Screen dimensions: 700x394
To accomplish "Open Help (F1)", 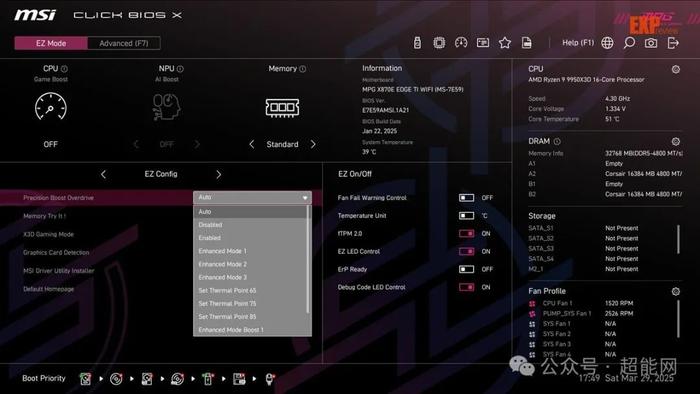I will [578, 43].
